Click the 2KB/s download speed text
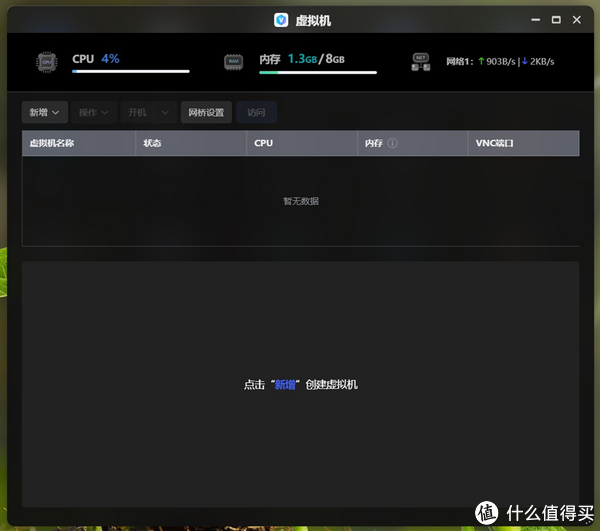Screen dimensions: 600x531 pyautogui.click(x=542, y=62)
